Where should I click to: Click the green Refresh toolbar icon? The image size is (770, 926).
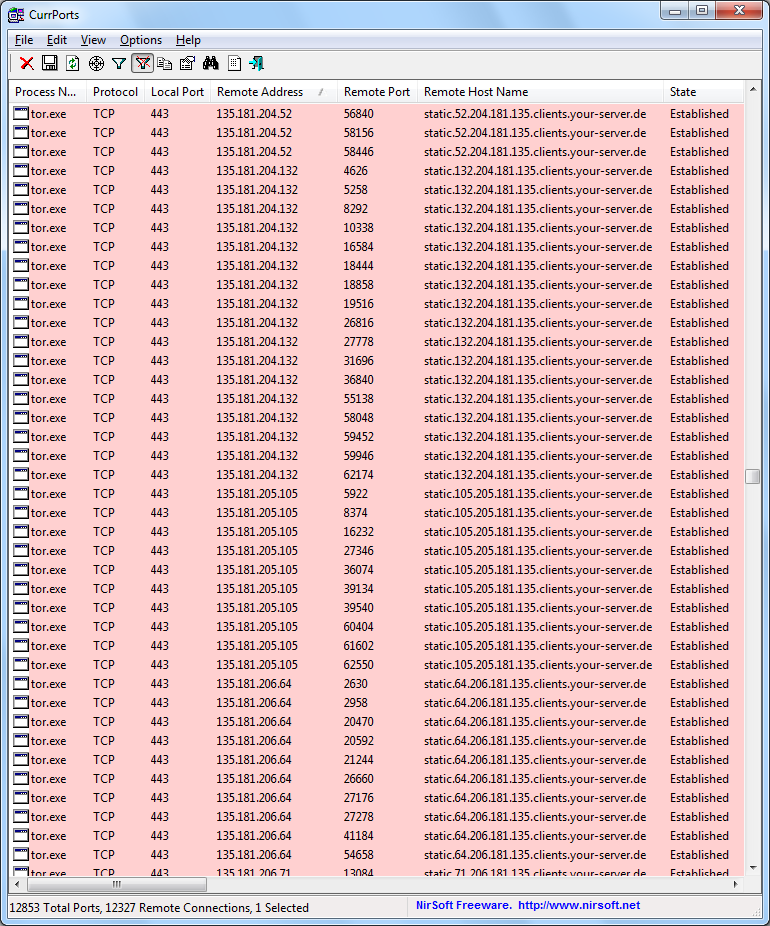(73, 63)
